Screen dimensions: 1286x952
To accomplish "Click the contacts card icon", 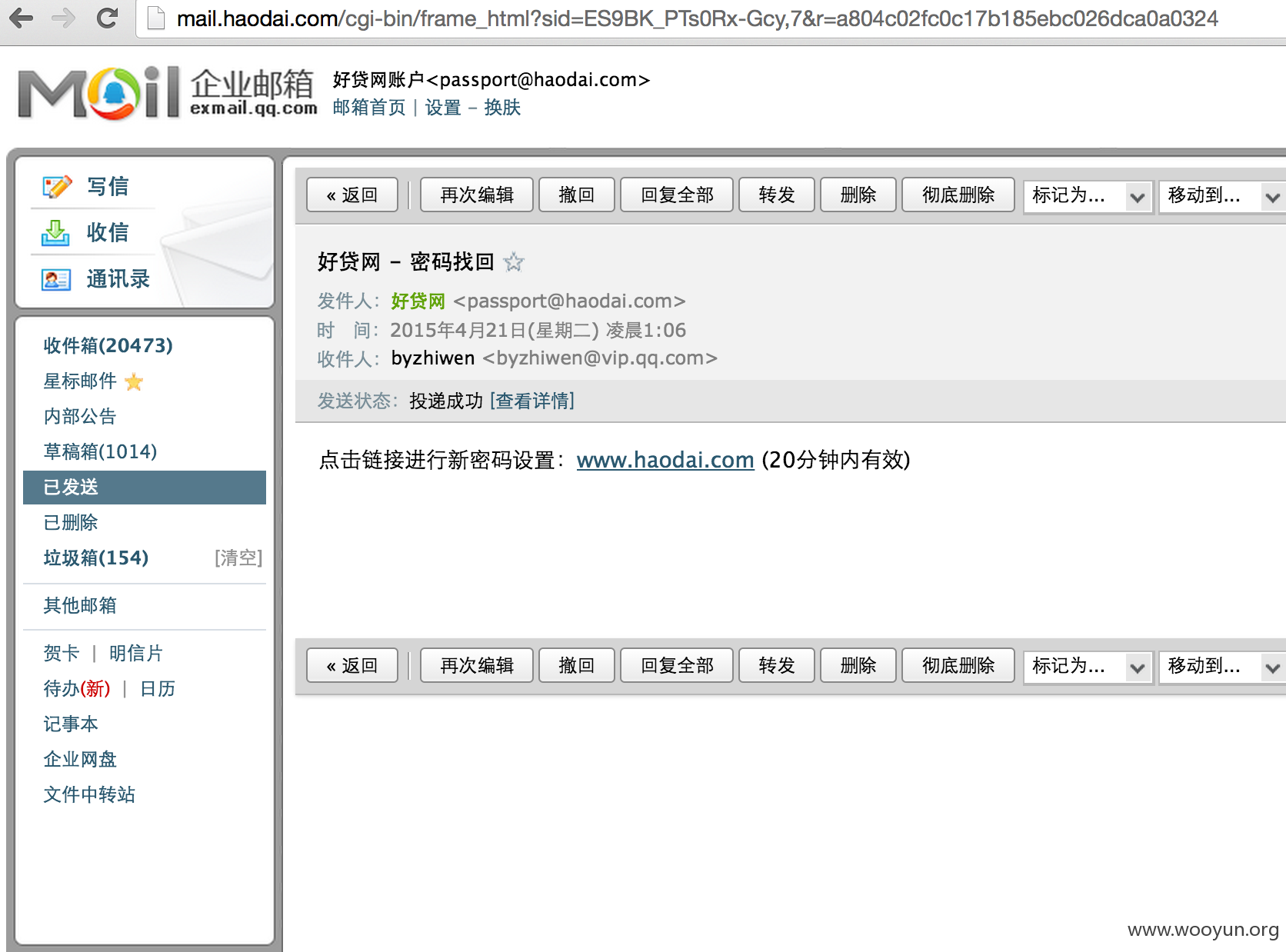I will point(56,279).
